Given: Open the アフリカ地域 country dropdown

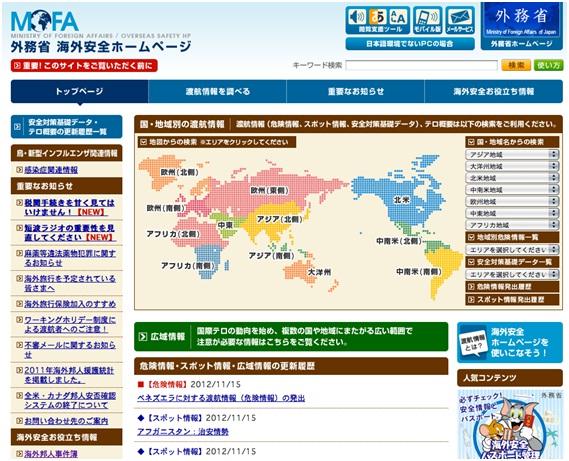Looking at the screenshot, I should point(512,225).
